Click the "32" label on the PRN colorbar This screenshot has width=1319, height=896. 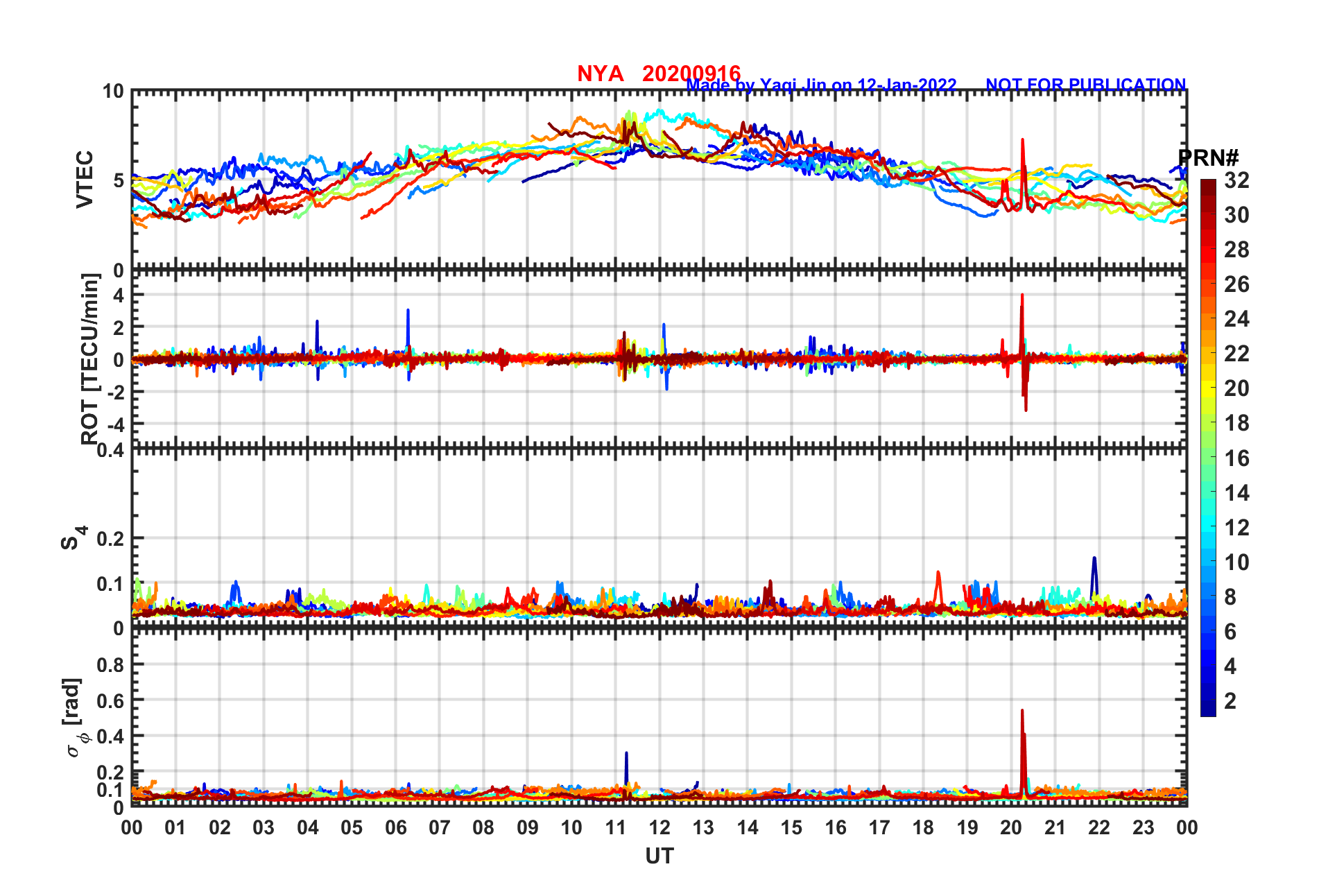pyautogui.click(x=1236, y=180)
